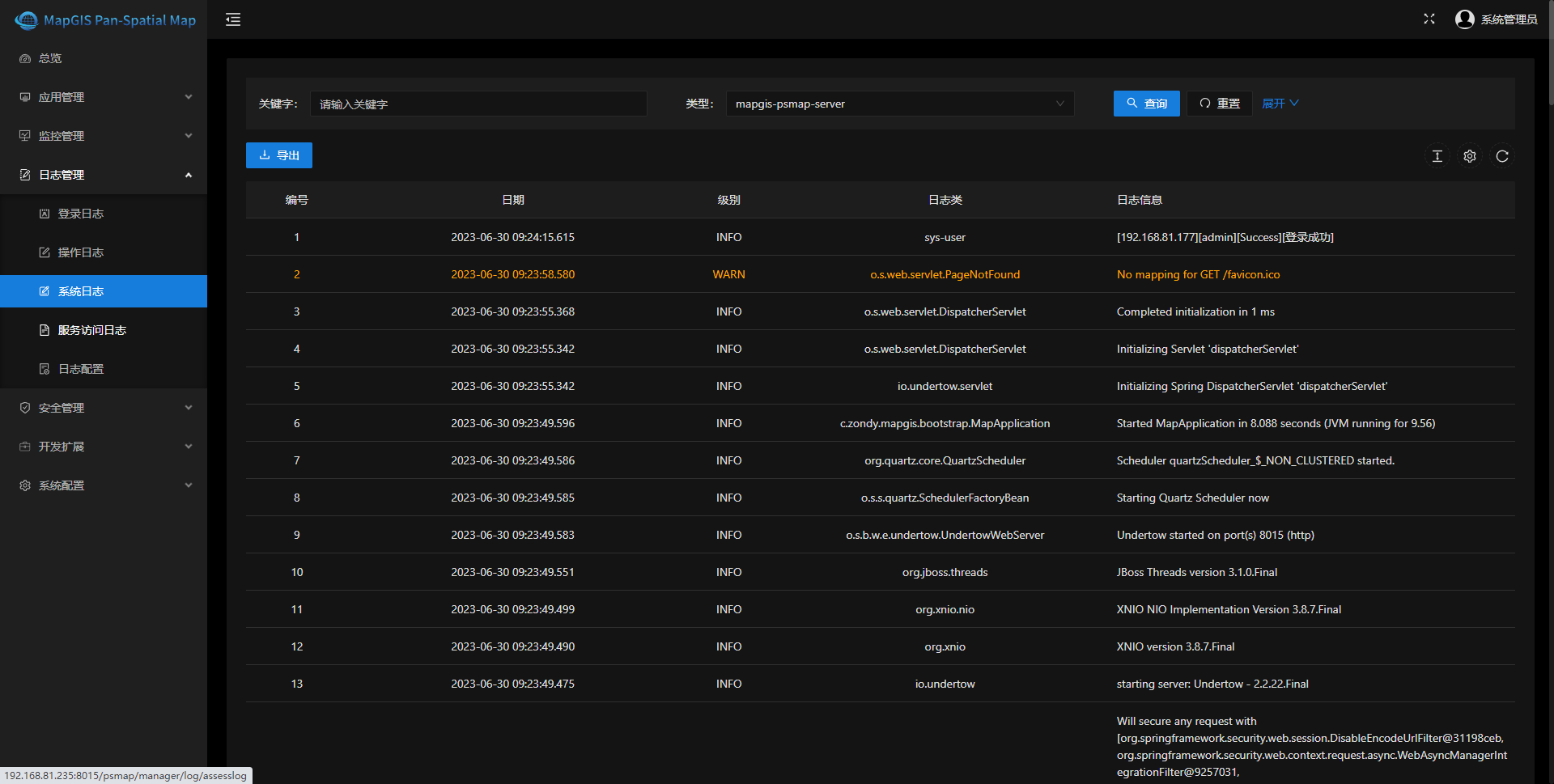Click the 开发扩展 icon in sidebar
Image resolution: width=1554 pixels, height=784 pixels.
pyautogui.click(x=25, y=447)
